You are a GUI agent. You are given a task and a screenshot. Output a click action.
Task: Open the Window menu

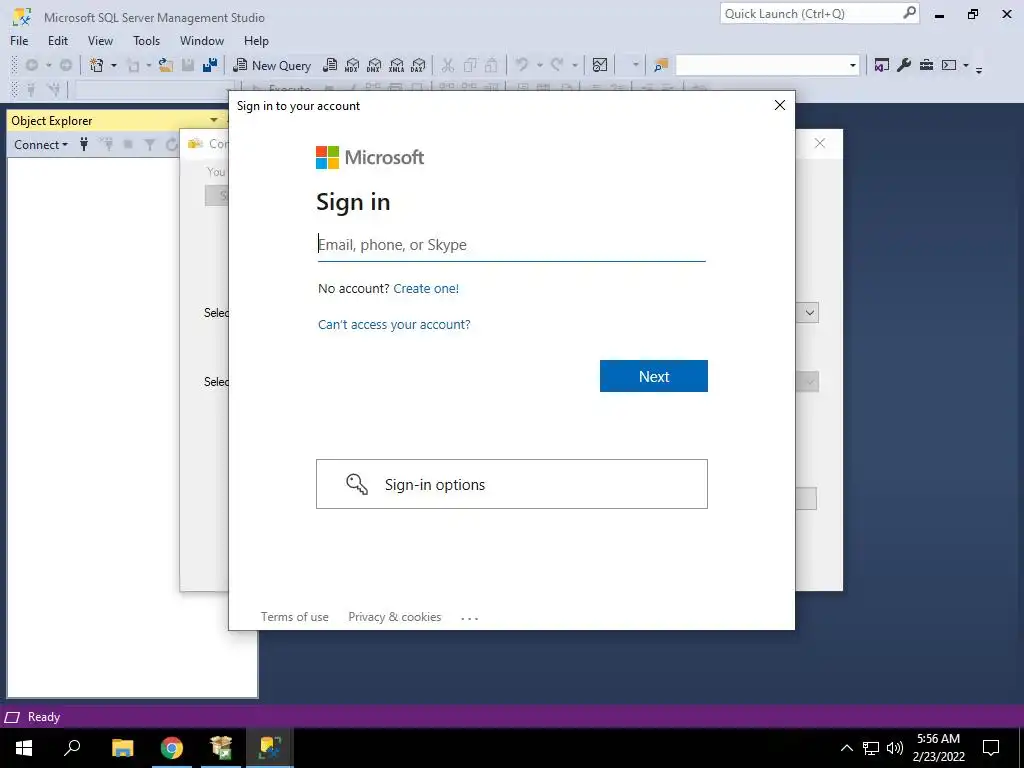202,40
